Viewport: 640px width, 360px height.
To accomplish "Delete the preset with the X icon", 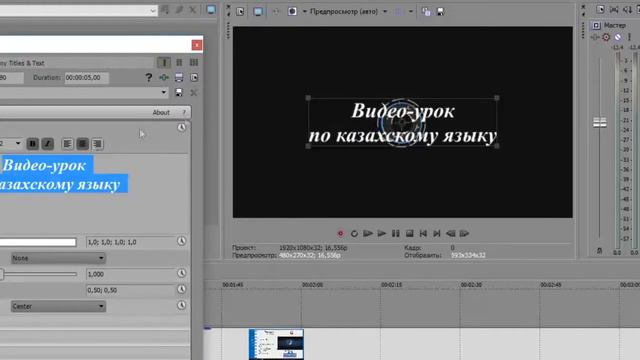I will [x=193, y=93].
